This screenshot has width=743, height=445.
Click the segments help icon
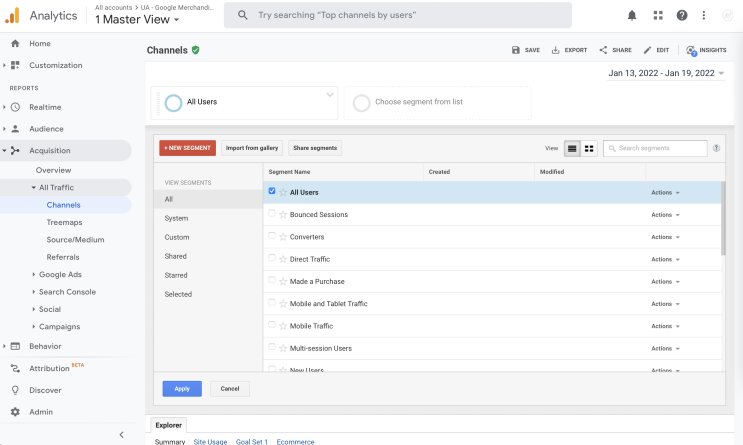pos(716,148)
